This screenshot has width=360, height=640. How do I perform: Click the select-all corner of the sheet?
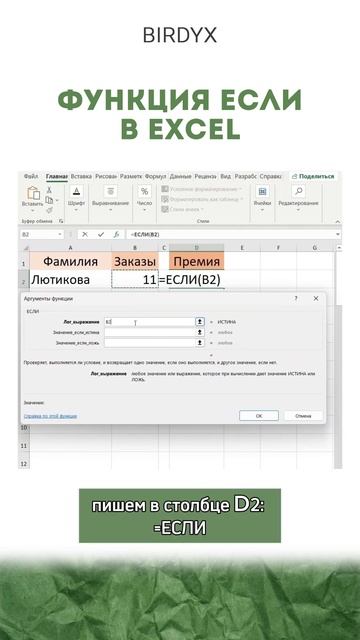25,248
